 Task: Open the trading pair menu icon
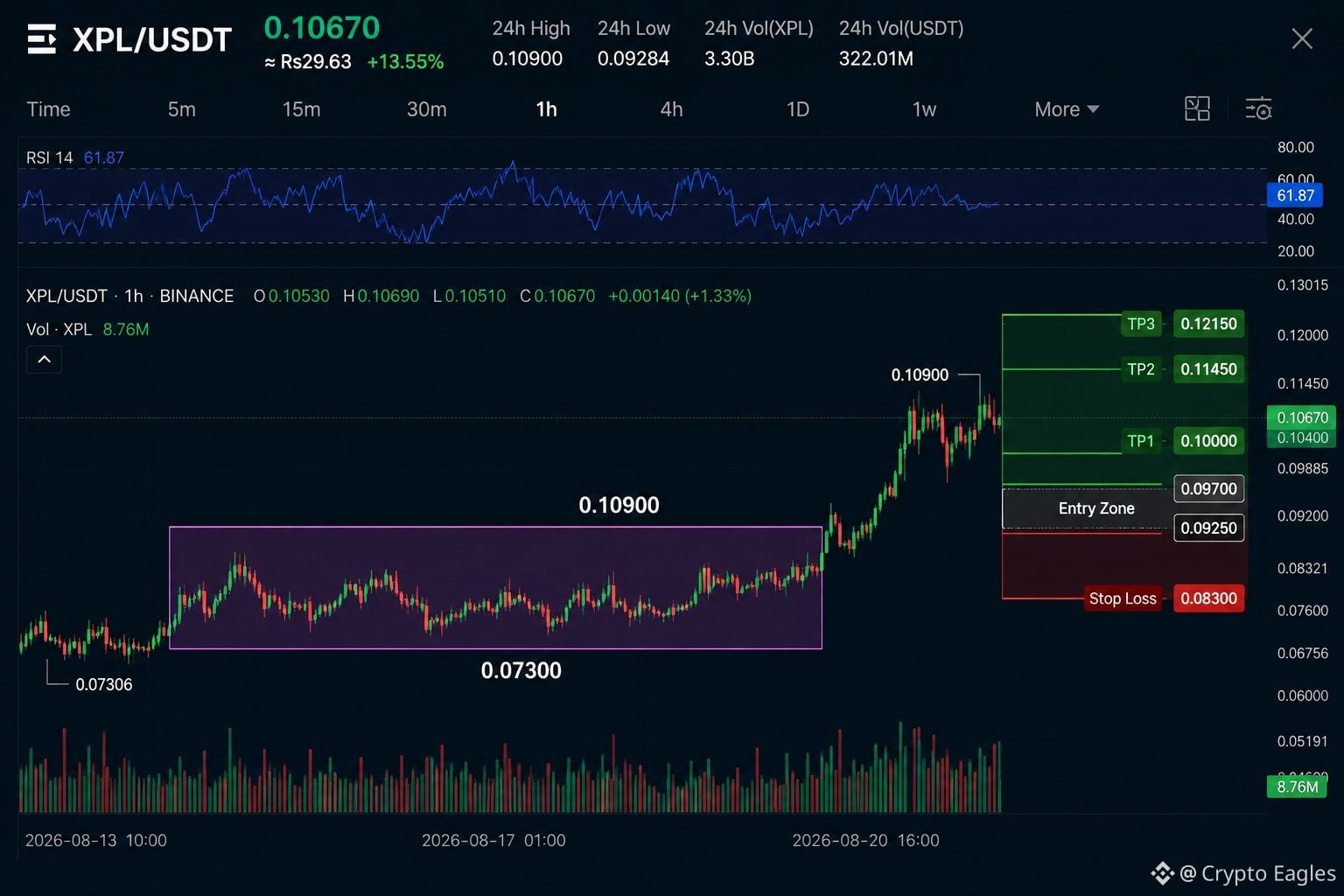pos(41,39)
